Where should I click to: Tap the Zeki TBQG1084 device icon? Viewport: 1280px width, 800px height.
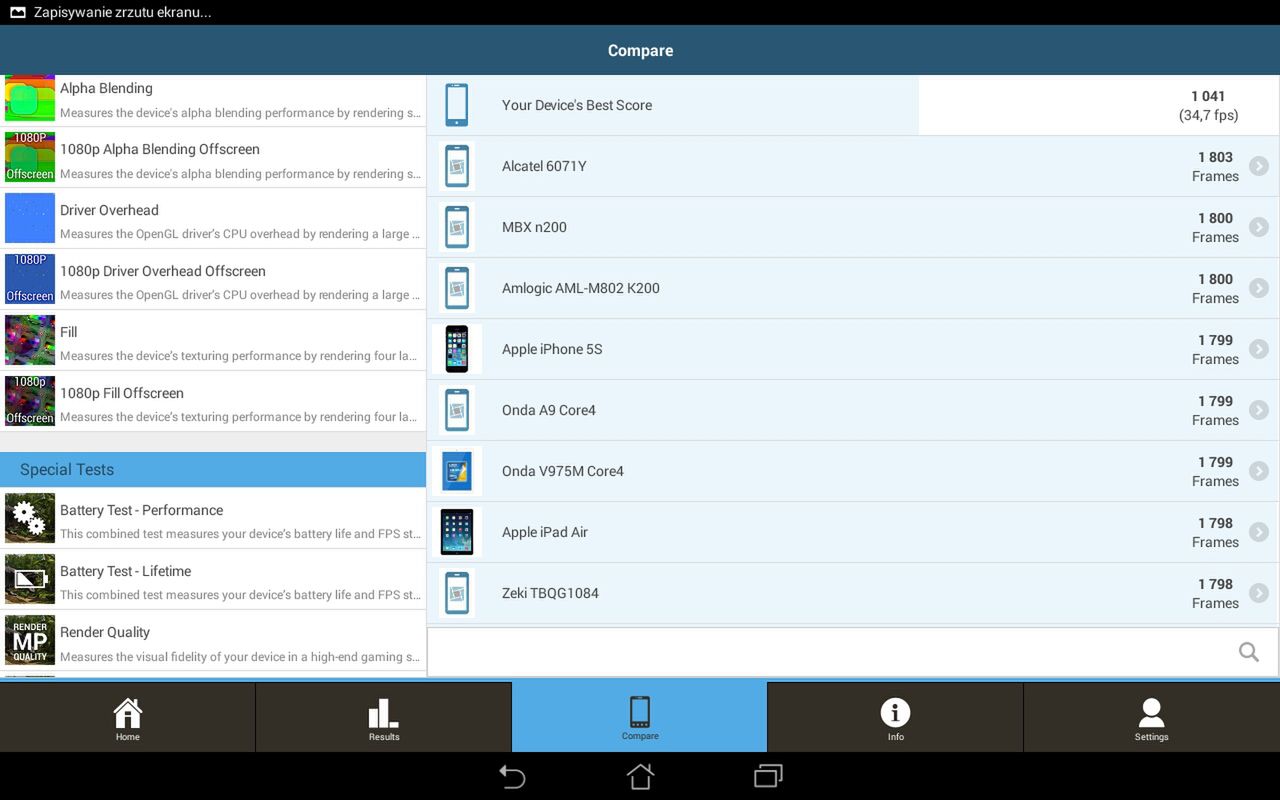[x=457, y=593]
